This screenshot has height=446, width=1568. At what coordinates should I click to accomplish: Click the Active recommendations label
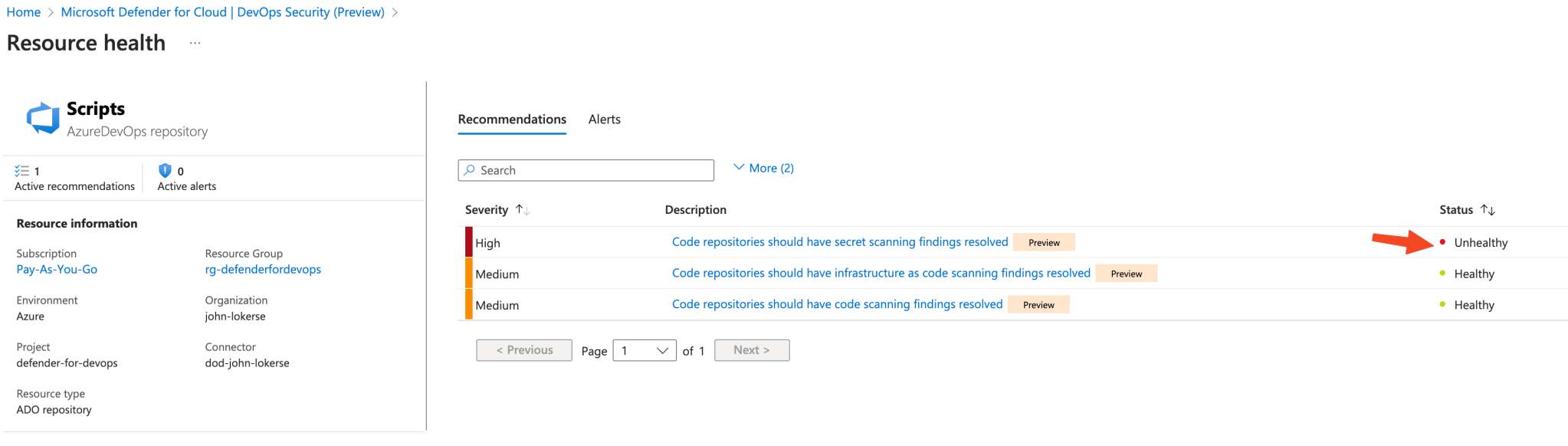(74, 186)
